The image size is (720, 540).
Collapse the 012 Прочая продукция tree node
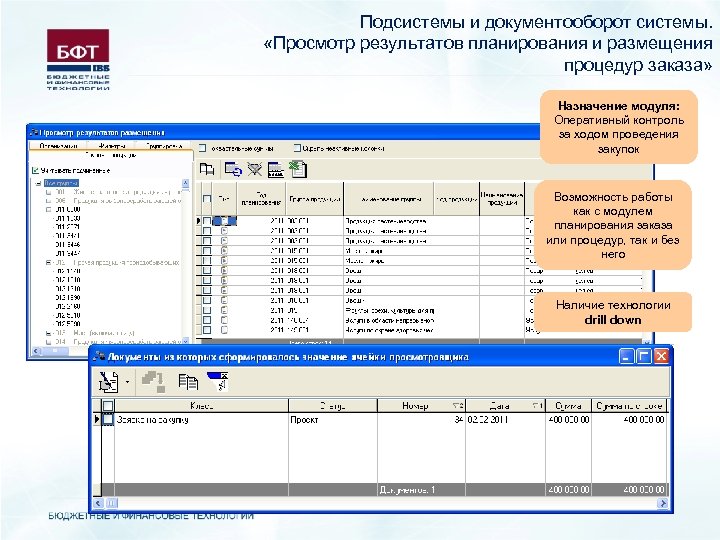48,263
